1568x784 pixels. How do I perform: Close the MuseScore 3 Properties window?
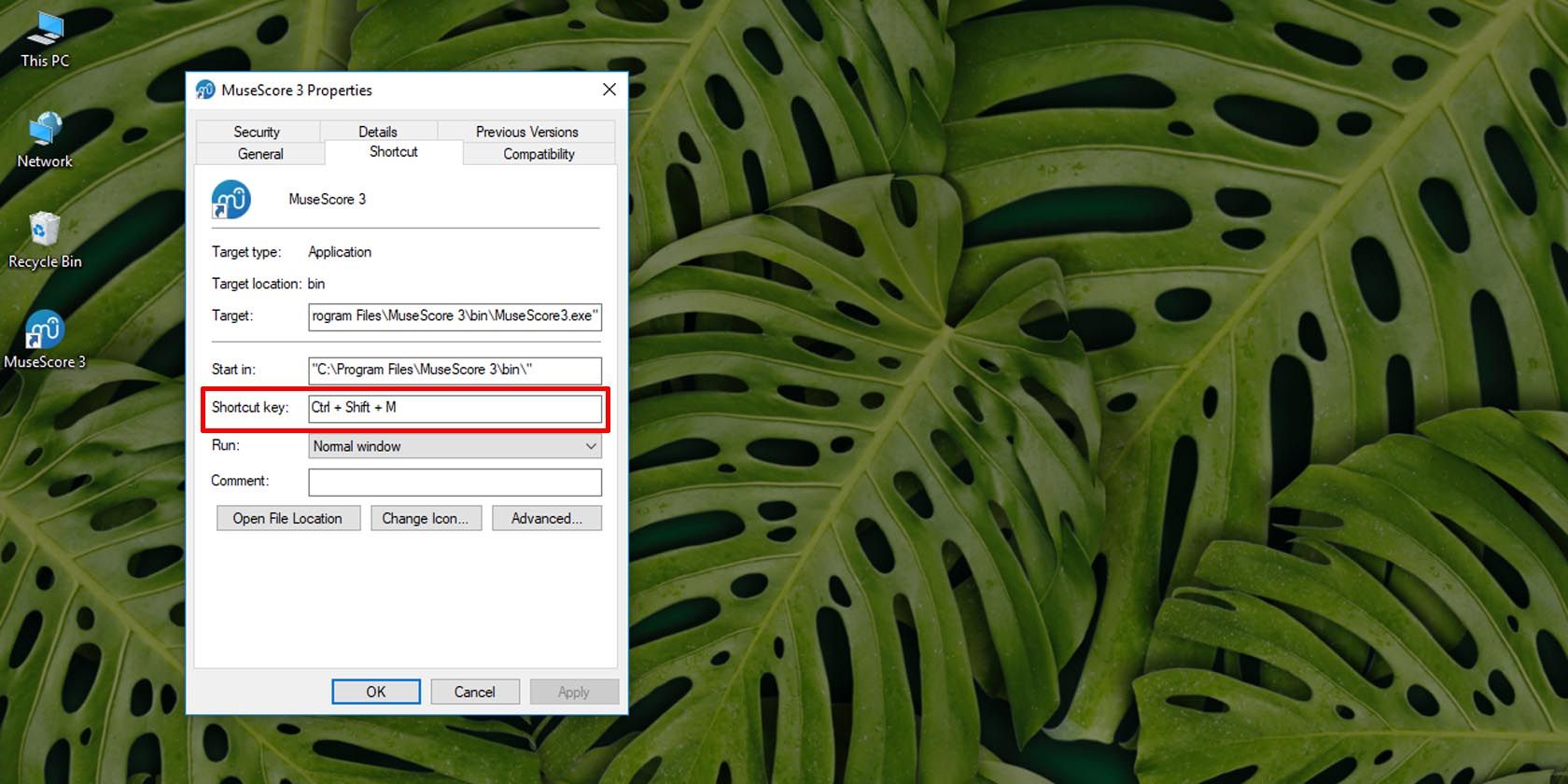tap(609, 90)
